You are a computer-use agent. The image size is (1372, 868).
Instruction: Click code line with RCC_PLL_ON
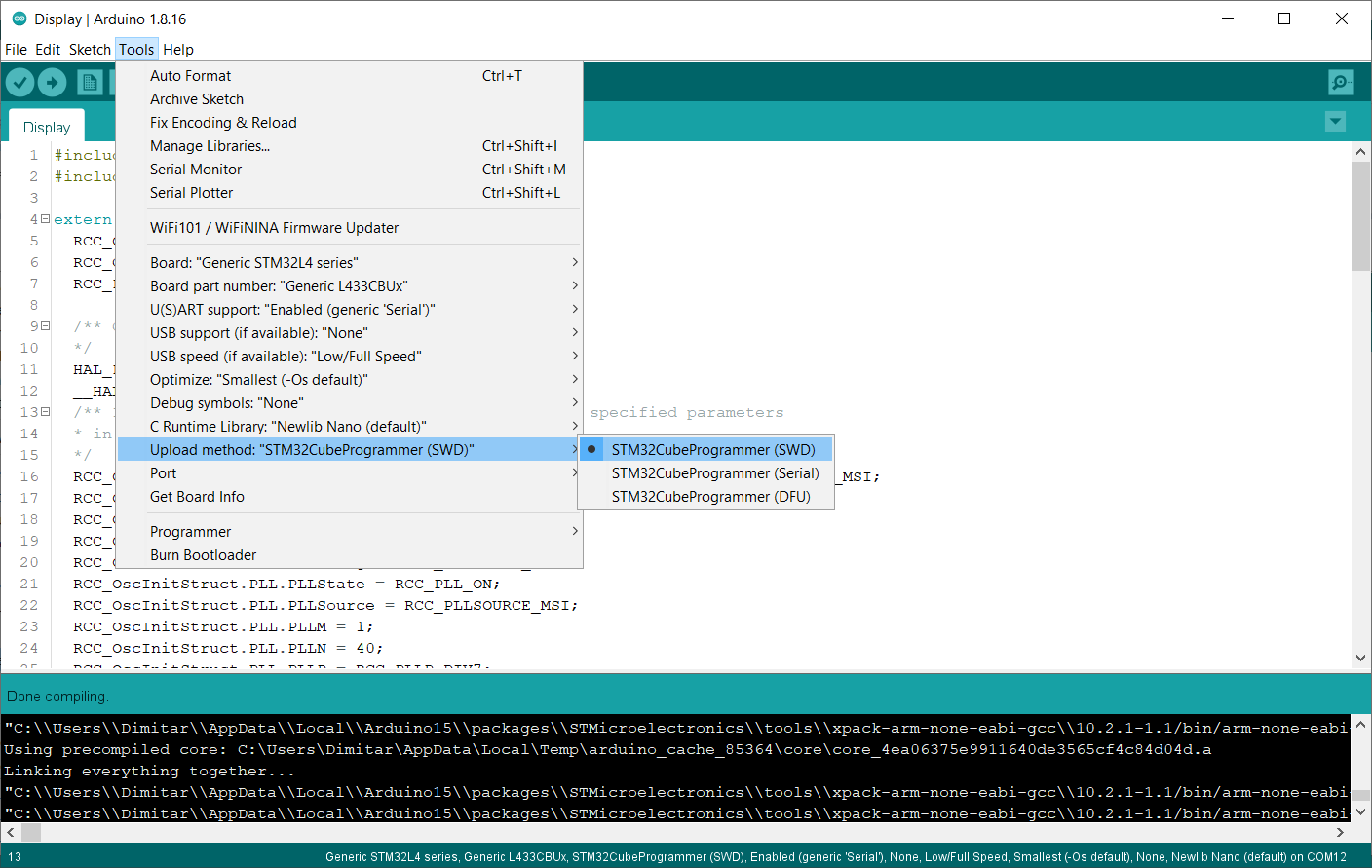click(x=286, y=585)
